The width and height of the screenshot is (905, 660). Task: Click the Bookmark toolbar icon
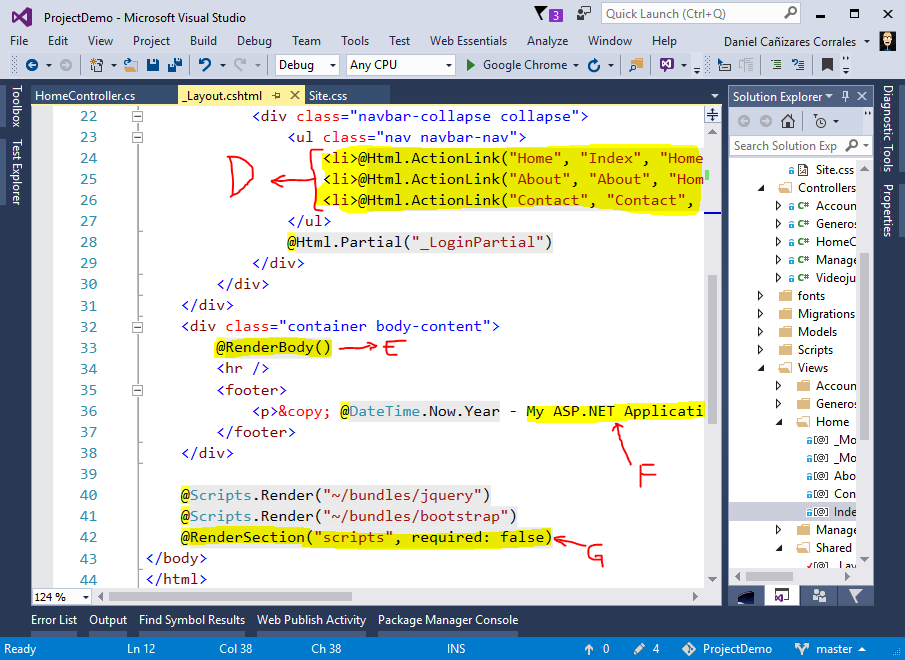(827, 65)
